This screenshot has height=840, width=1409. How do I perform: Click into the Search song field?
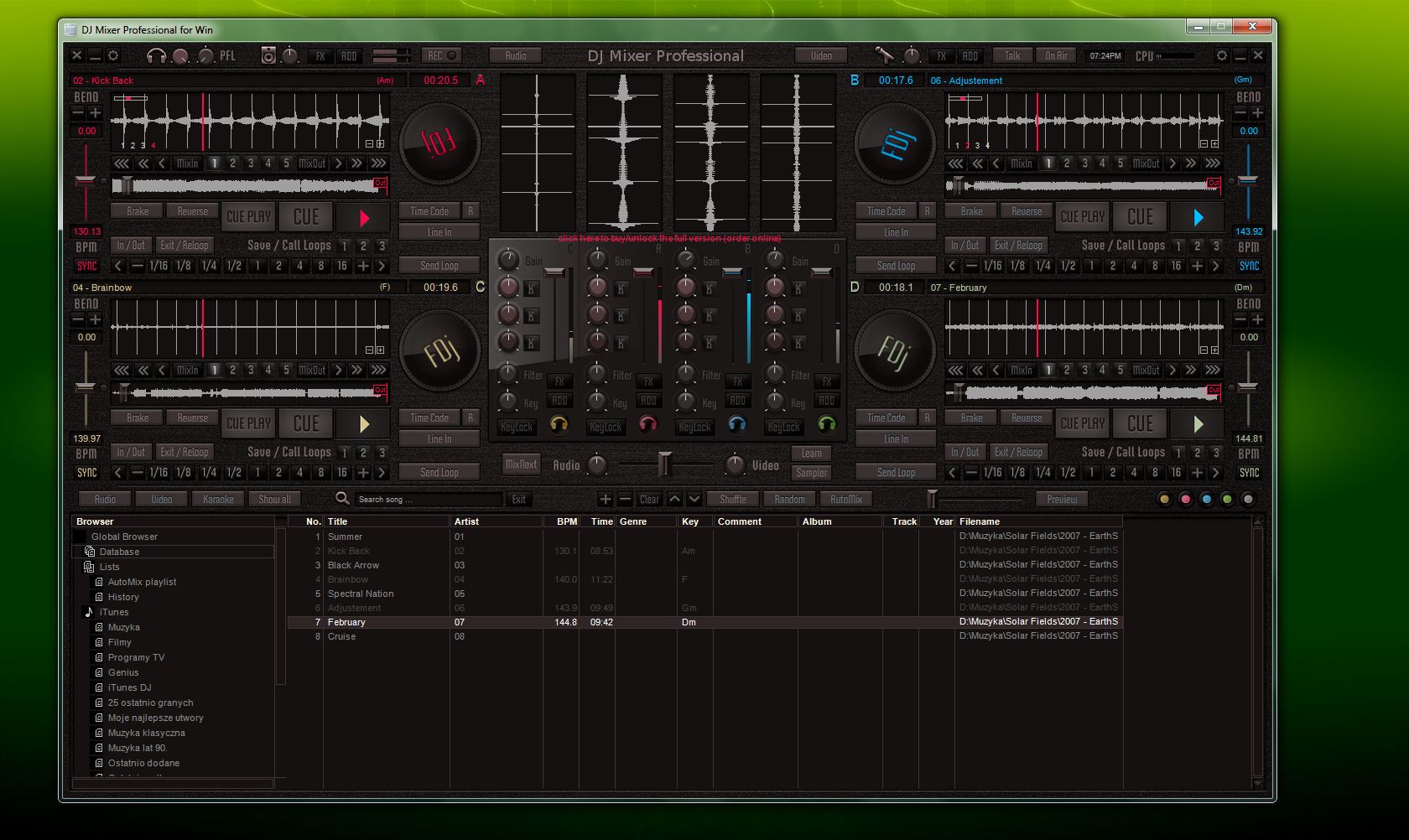click(428, 499)
